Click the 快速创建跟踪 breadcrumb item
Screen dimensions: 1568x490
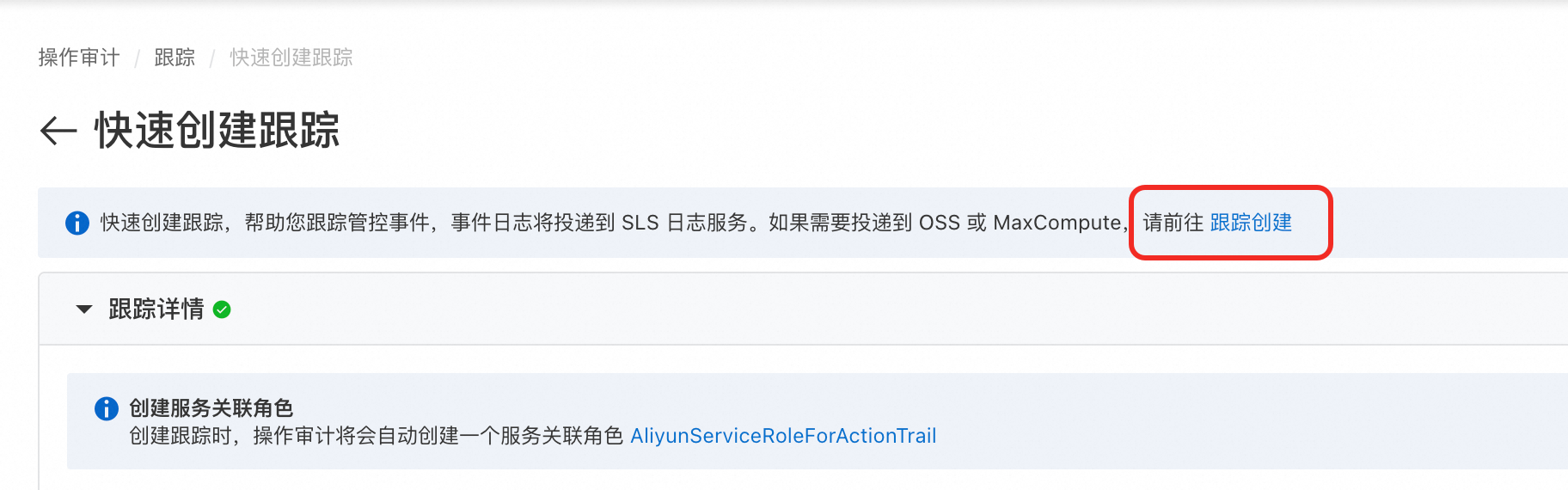coord(291,58)
